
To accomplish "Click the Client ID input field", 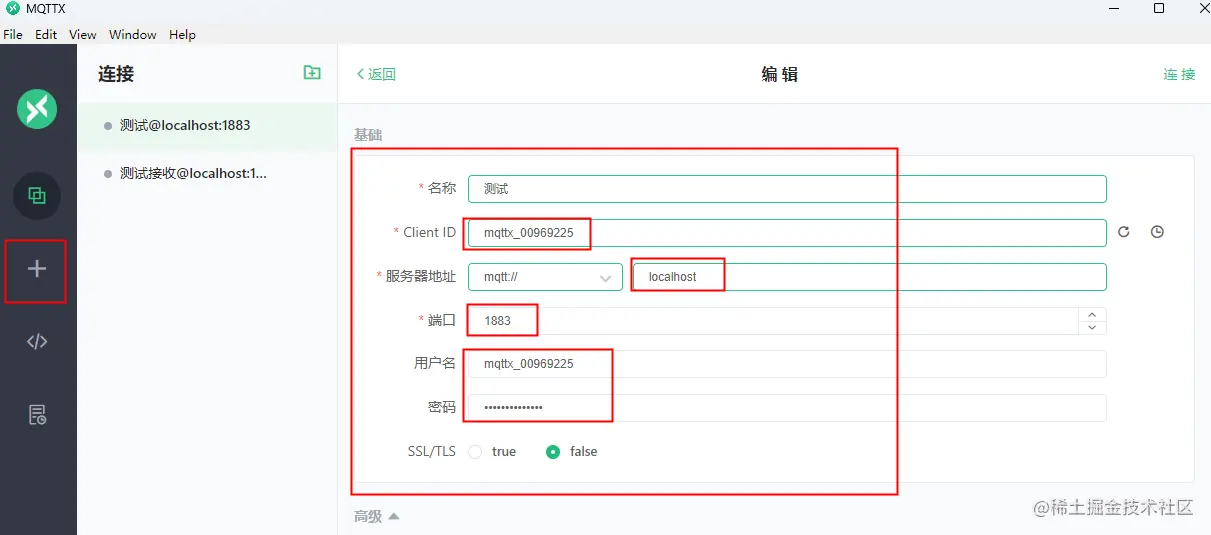I will pyautogui.click(x=787, y=233).
